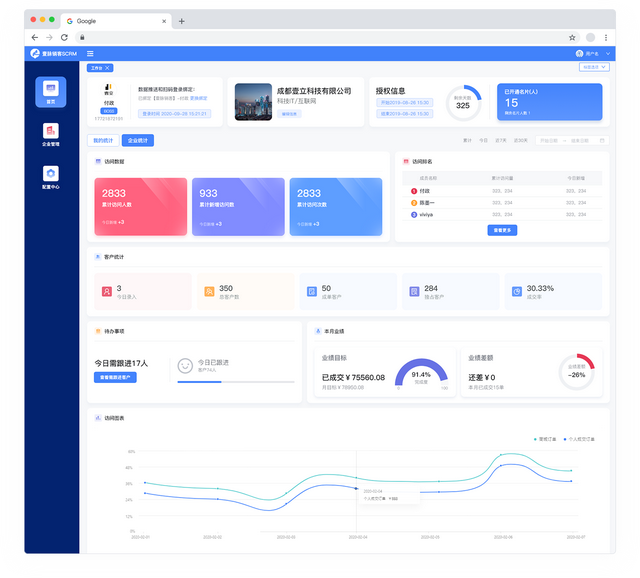Screen dimensions: 640x578
Task: Click rank 2 orange badge in ranking
Action: click(414, 203)
